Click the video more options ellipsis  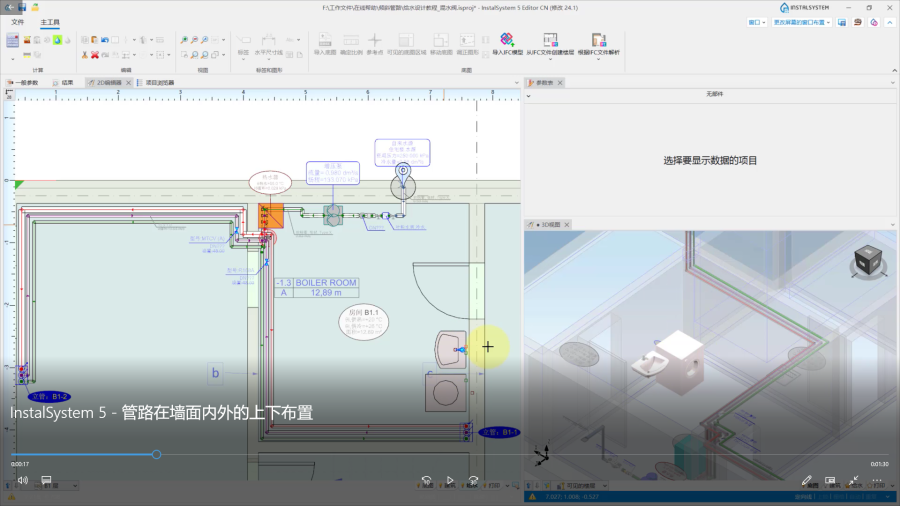click(876, 480)
